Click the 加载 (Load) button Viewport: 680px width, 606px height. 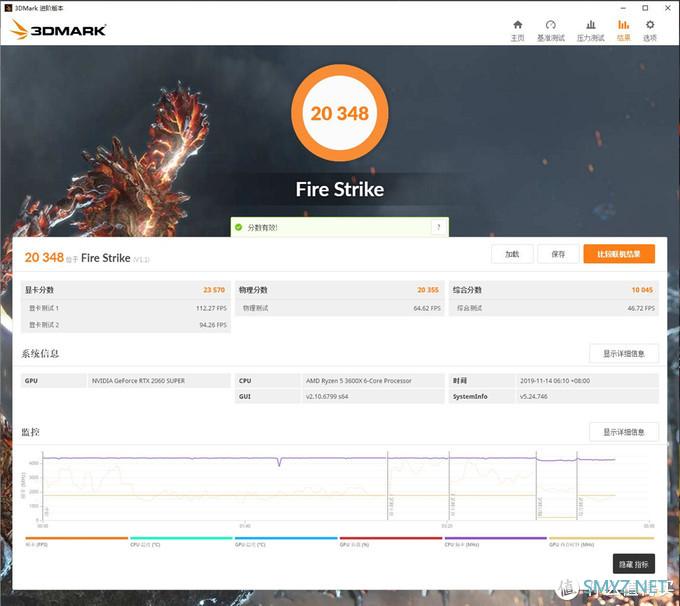tap(512, 254)
